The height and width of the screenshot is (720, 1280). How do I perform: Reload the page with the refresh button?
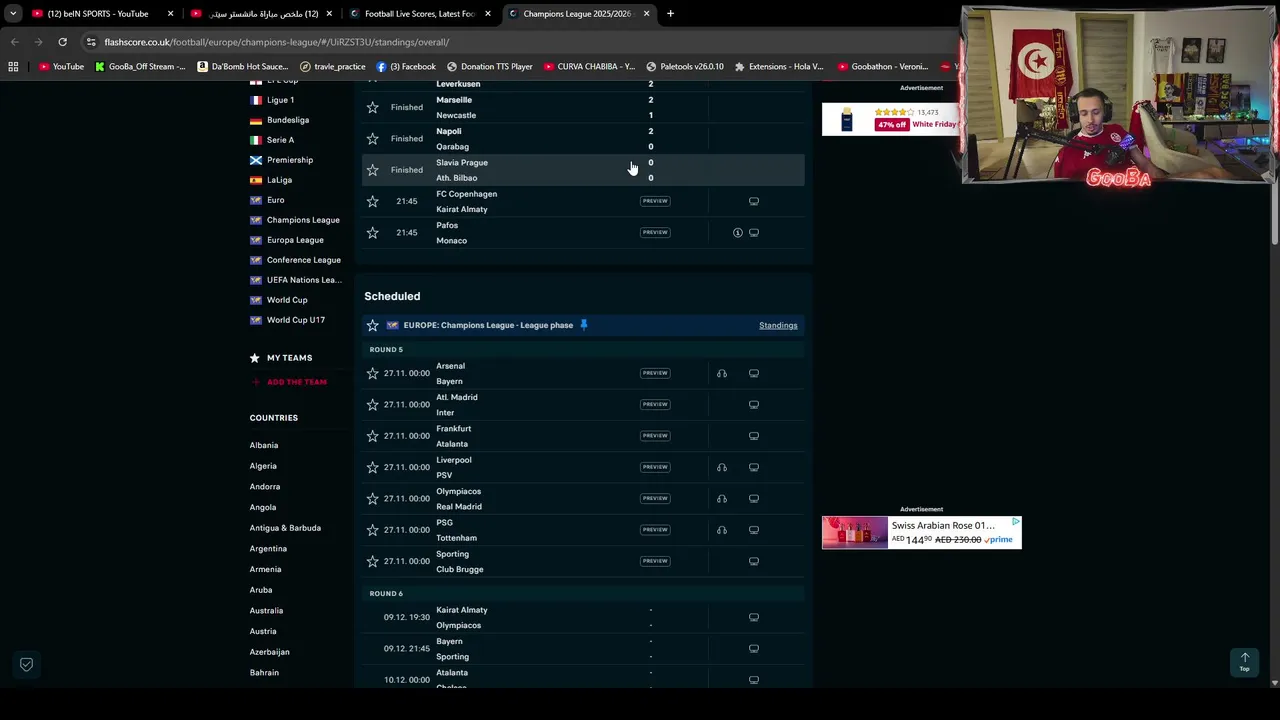[x=62, y=42]
